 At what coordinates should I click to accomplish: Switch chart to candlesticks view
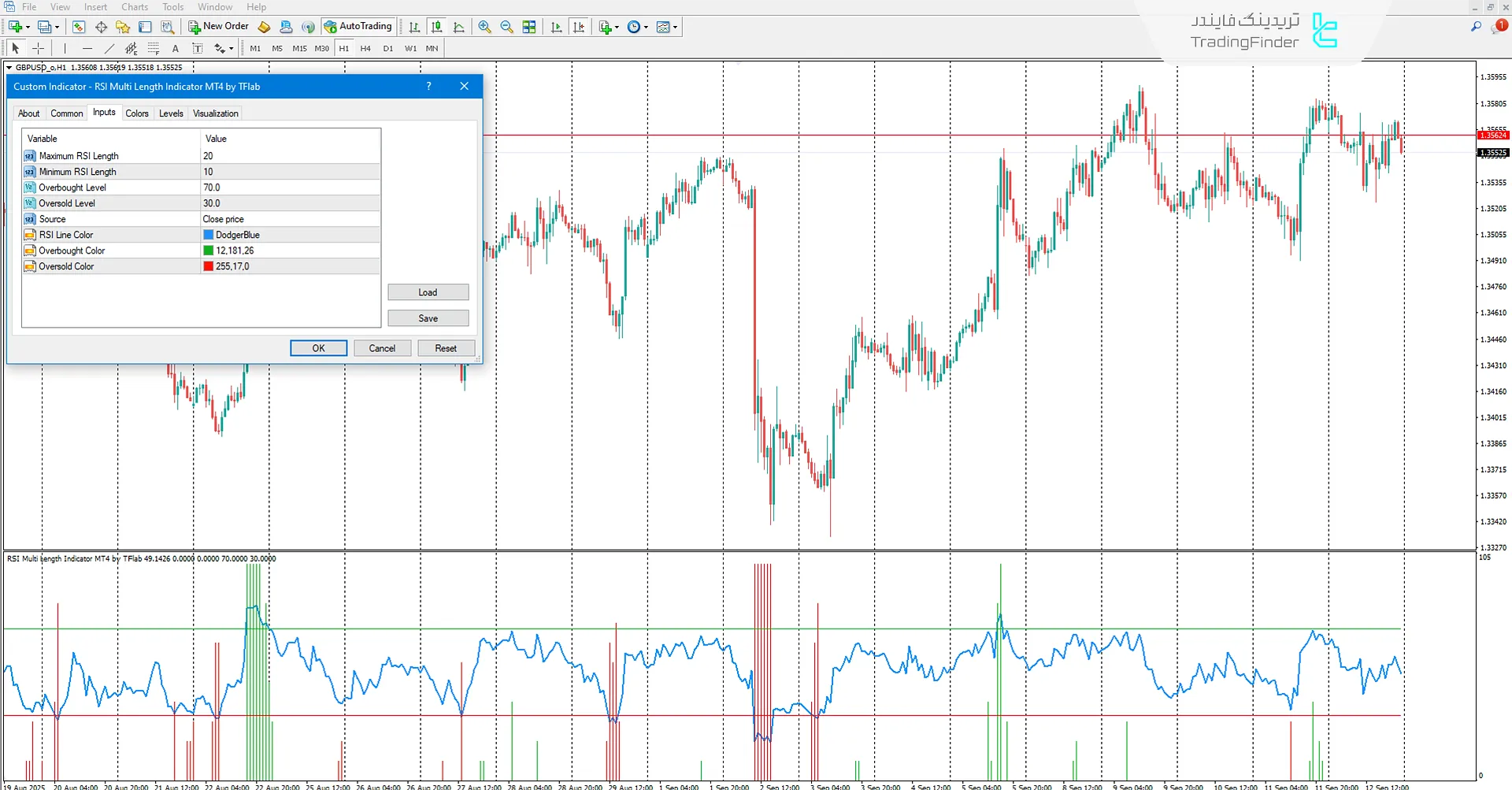436,27
